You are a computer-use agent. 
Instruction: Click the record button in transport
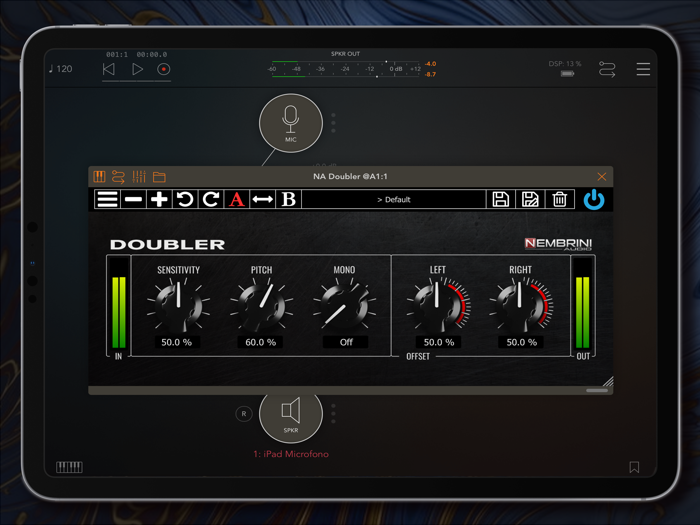pyautogui.click(x=164, y=69)
